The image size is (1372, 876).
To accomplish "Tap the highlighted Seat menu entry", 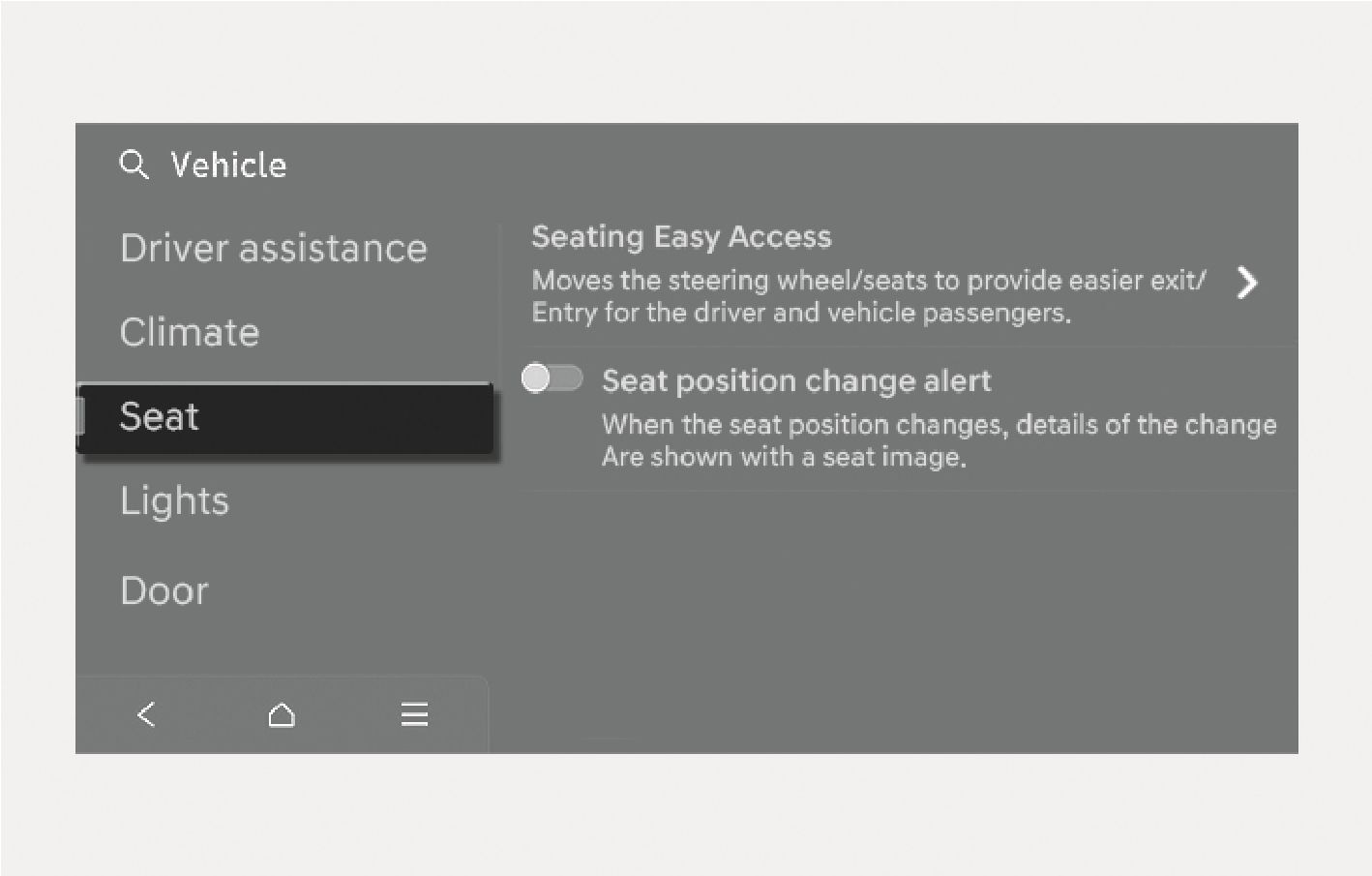I will [x=159, y=417].
